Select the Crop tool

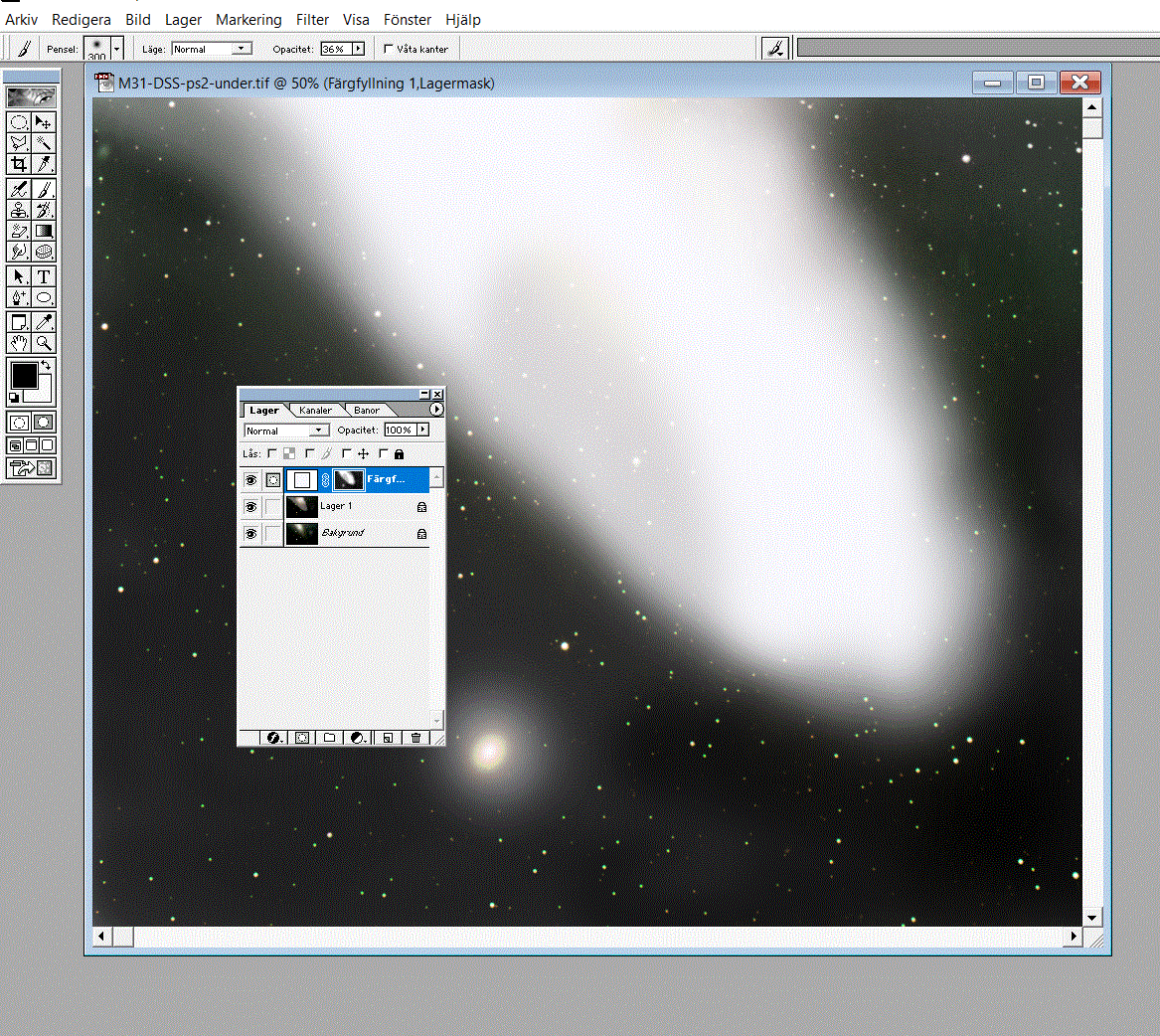tap(19, 164)
